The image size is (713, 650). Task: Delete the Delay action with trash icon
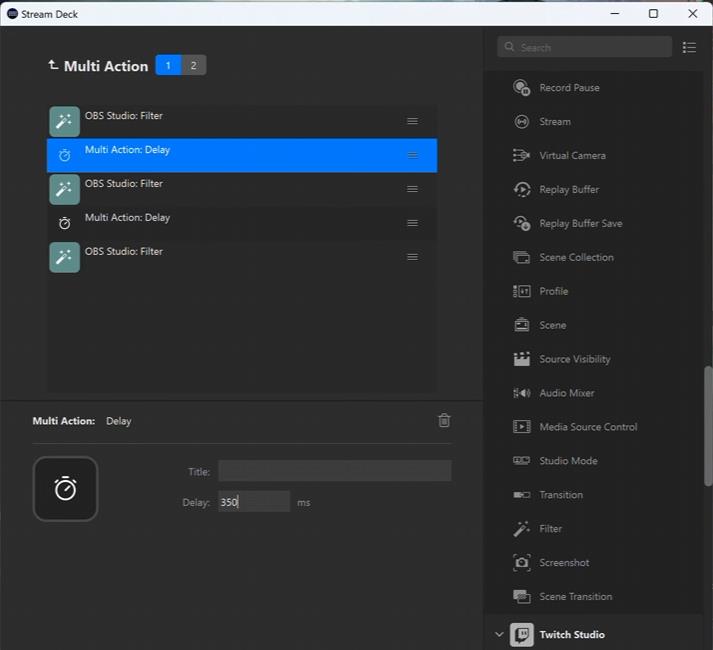444,421
